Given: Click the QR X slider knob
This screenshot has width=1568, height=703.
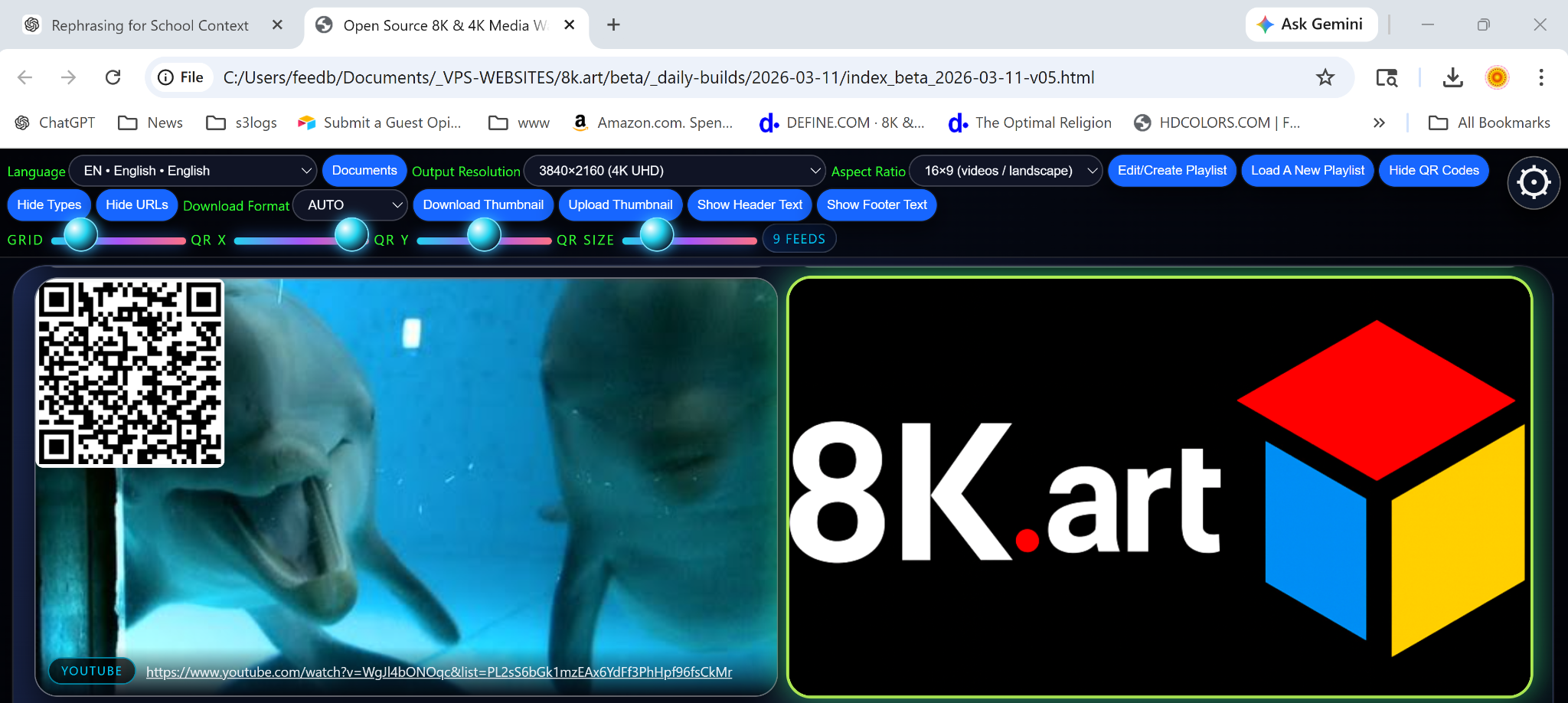Looking at the screenshot, I should coord(352,235).
